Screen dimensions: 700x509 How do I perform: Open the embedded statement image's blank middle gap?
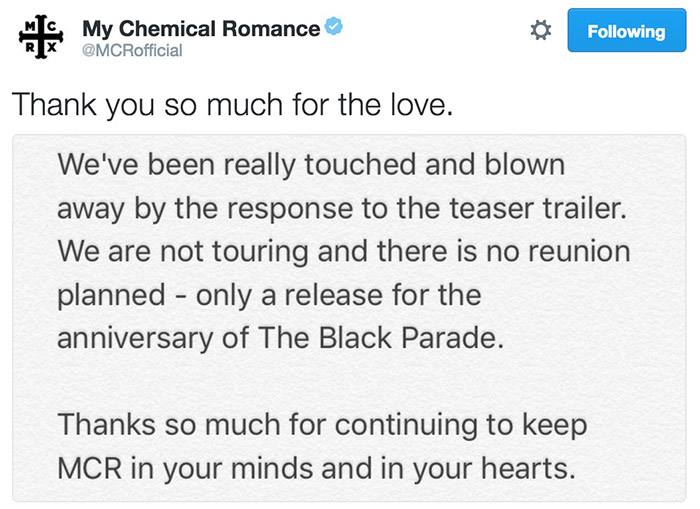click(x=349, y=381)
